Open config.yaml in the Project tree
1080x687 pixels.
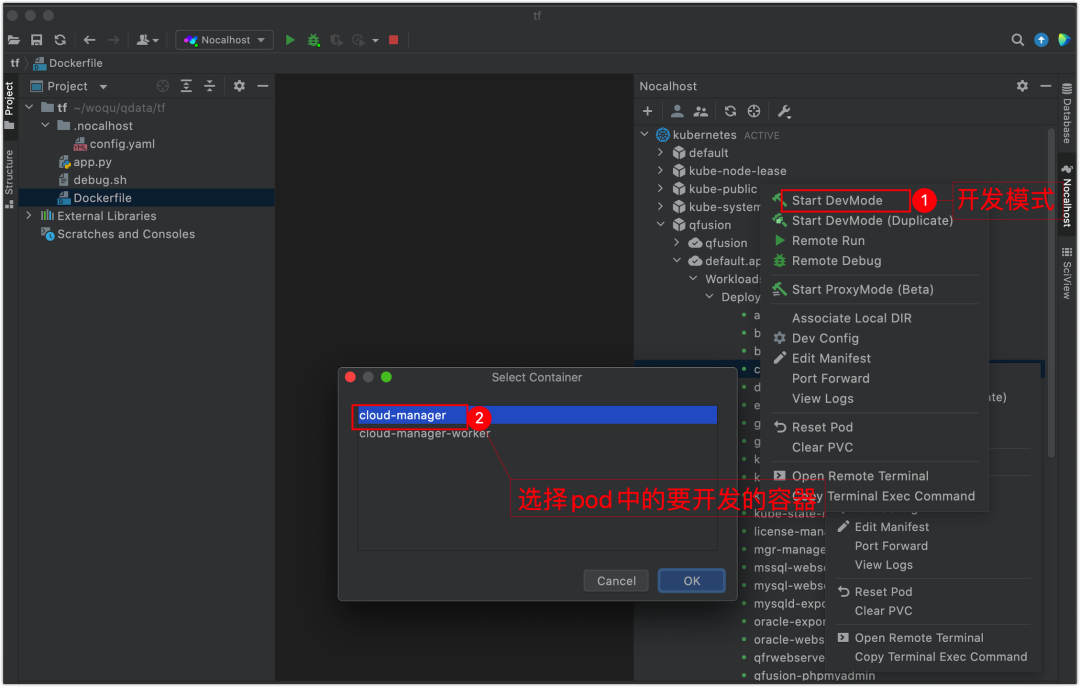coord(122,144)
